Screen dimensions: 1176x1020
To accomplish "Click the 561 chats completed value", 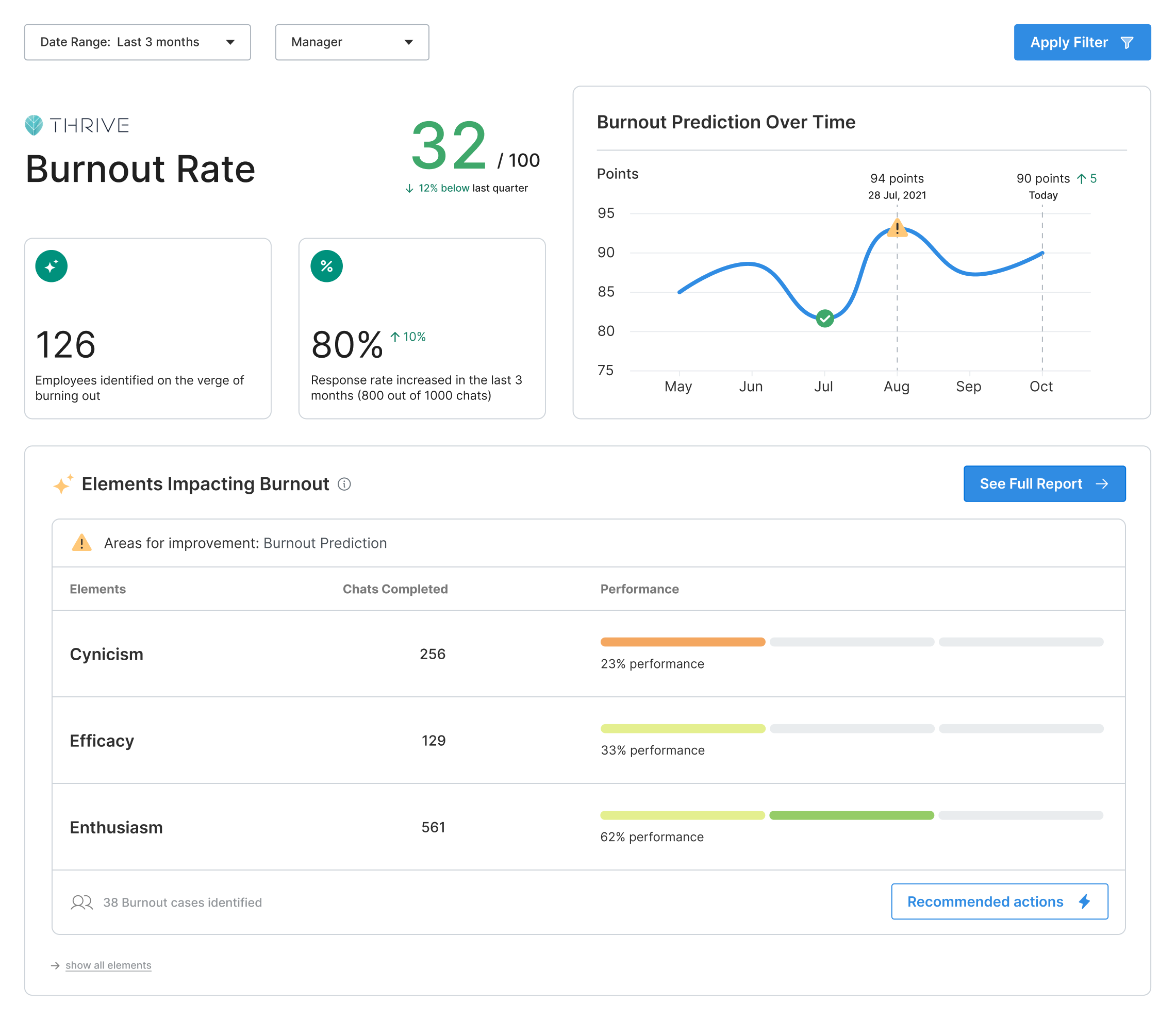I will click(433, 827).
